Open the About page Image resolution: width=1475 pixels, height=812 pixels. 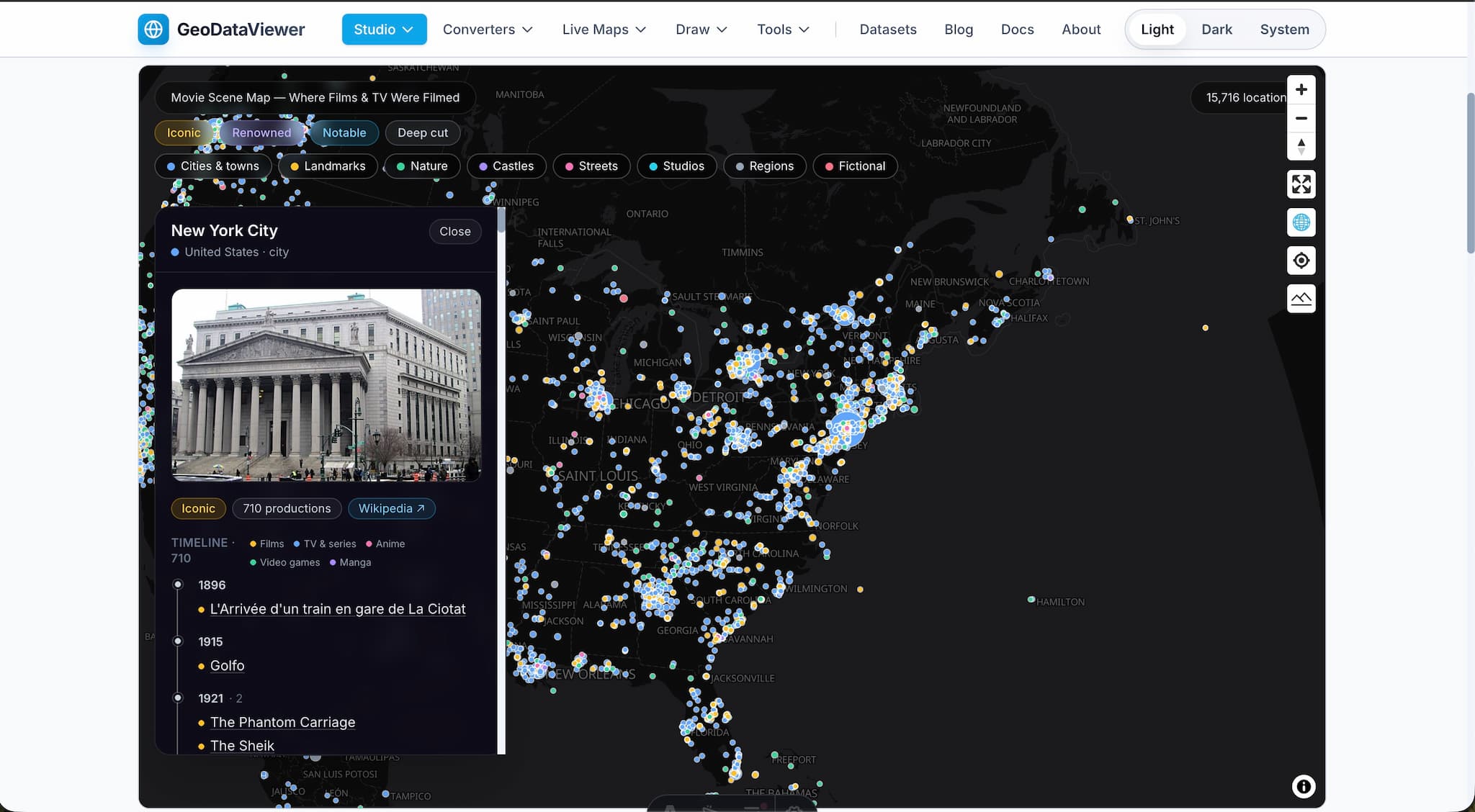[1081, 30]
